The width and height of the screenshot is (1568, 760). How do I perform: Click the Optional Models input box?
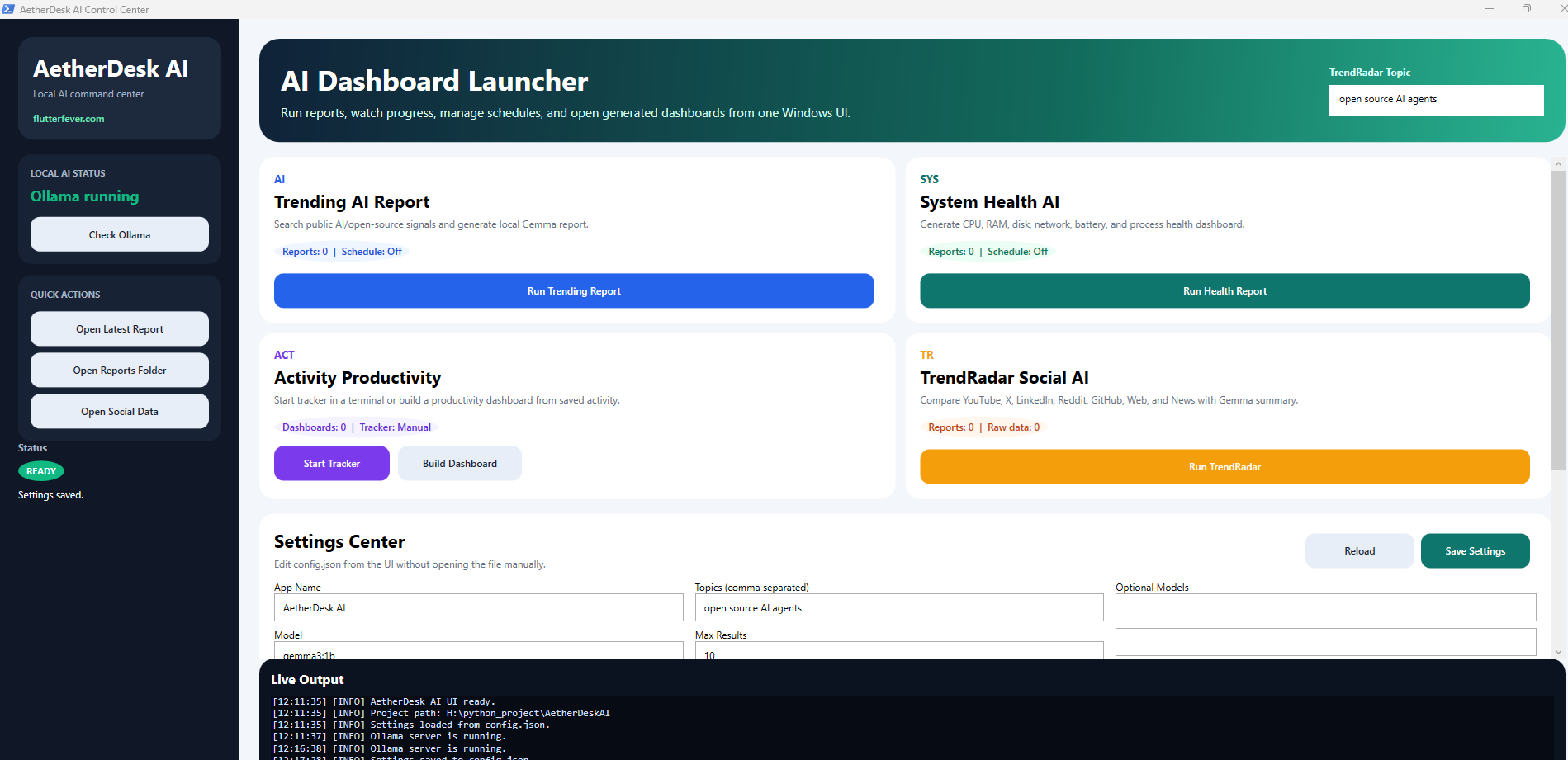pyautogui.click(x=1325, y=607)
